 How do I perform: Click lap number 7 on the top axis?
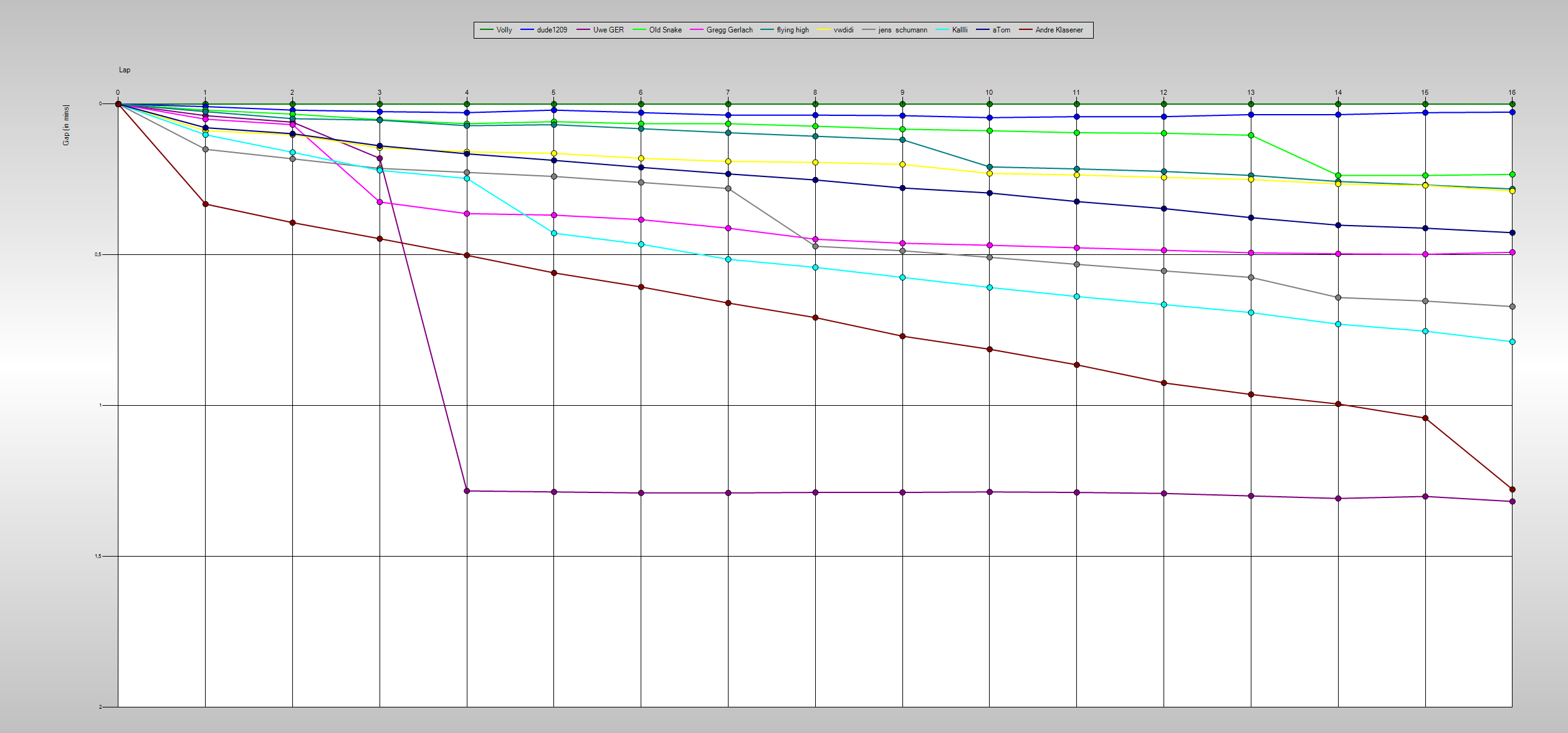[x=728, y=92]
